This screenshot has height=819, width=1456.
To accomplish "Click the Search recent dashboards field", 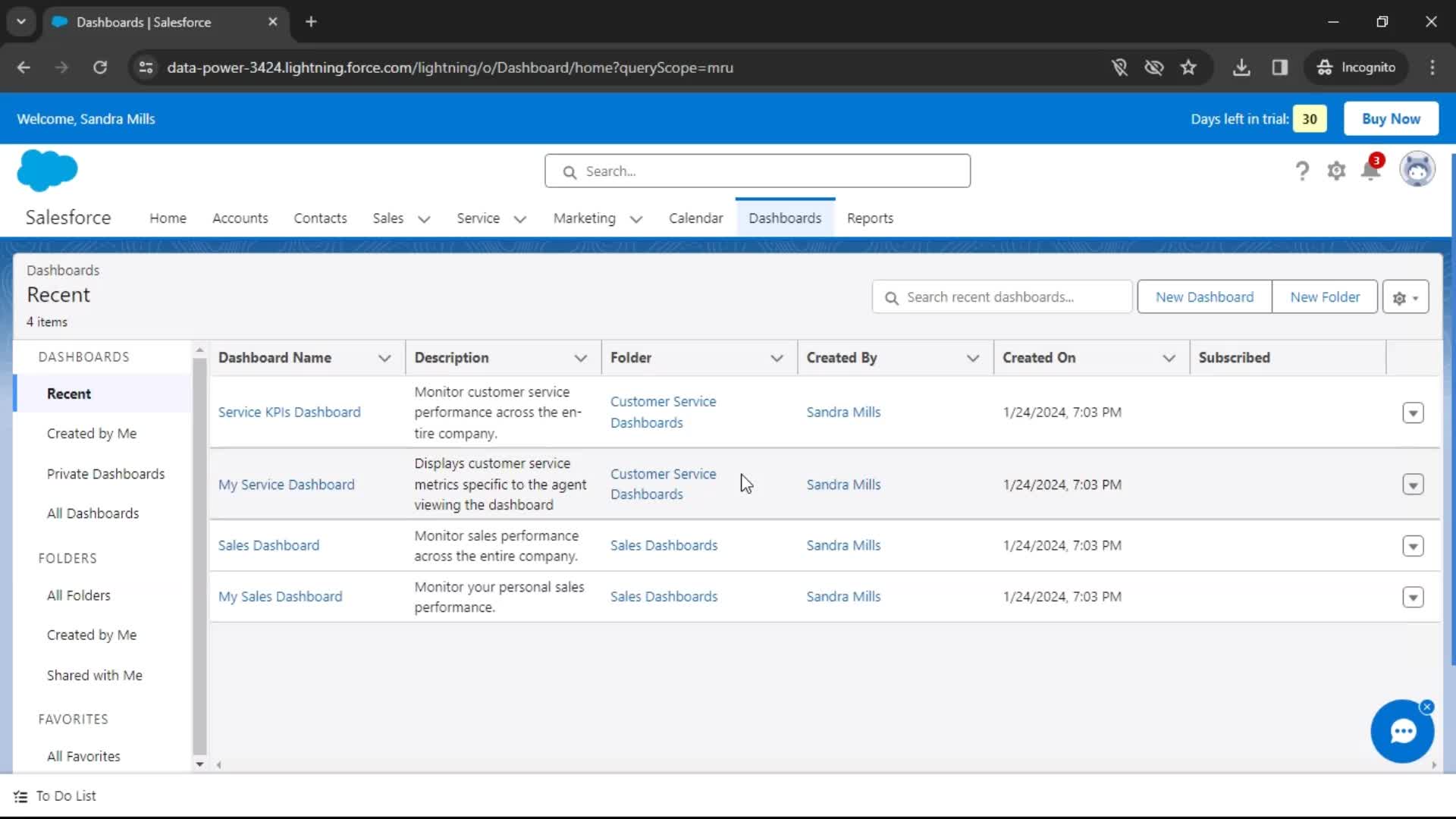I will [x=1002, y=297].
